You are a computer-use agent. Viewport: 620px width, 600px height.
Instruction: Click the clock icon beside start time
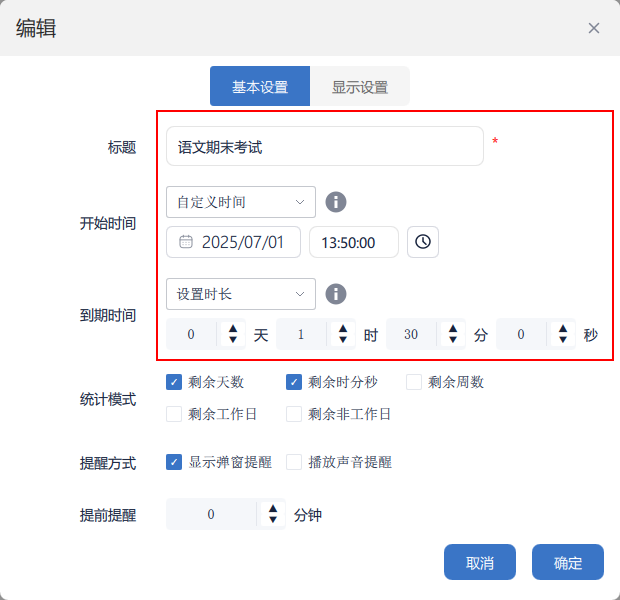[423, 242]
